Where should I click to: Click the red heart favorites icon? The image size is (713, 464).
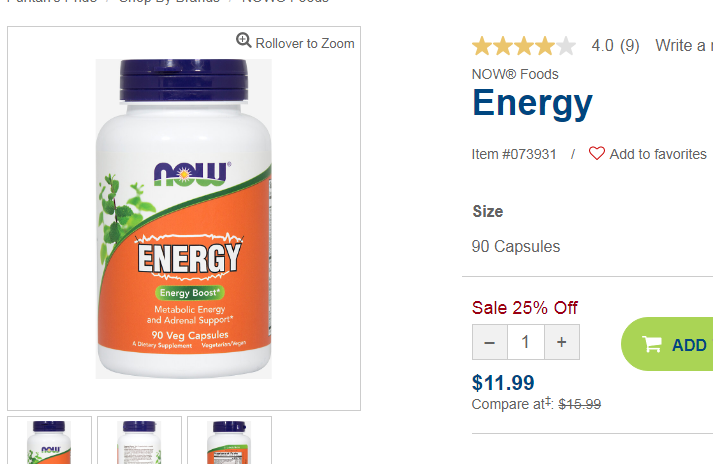[x=597, y=153]
